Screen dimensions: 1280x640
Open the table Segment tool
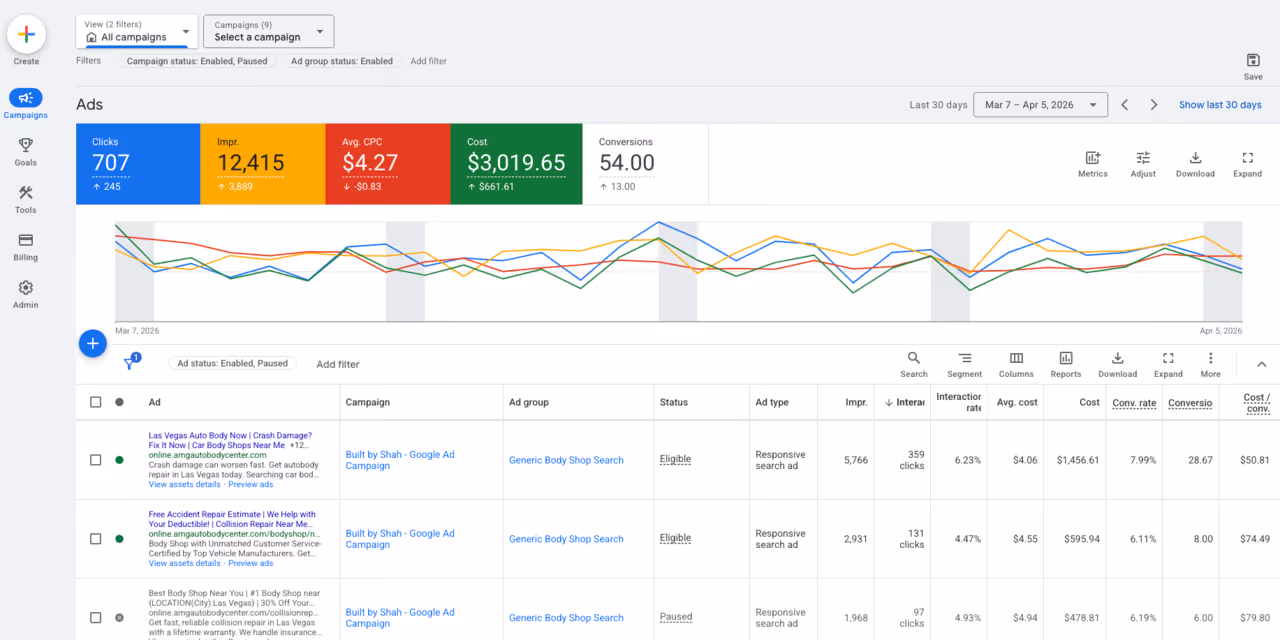pyautogui.click(x=965, y=364)
